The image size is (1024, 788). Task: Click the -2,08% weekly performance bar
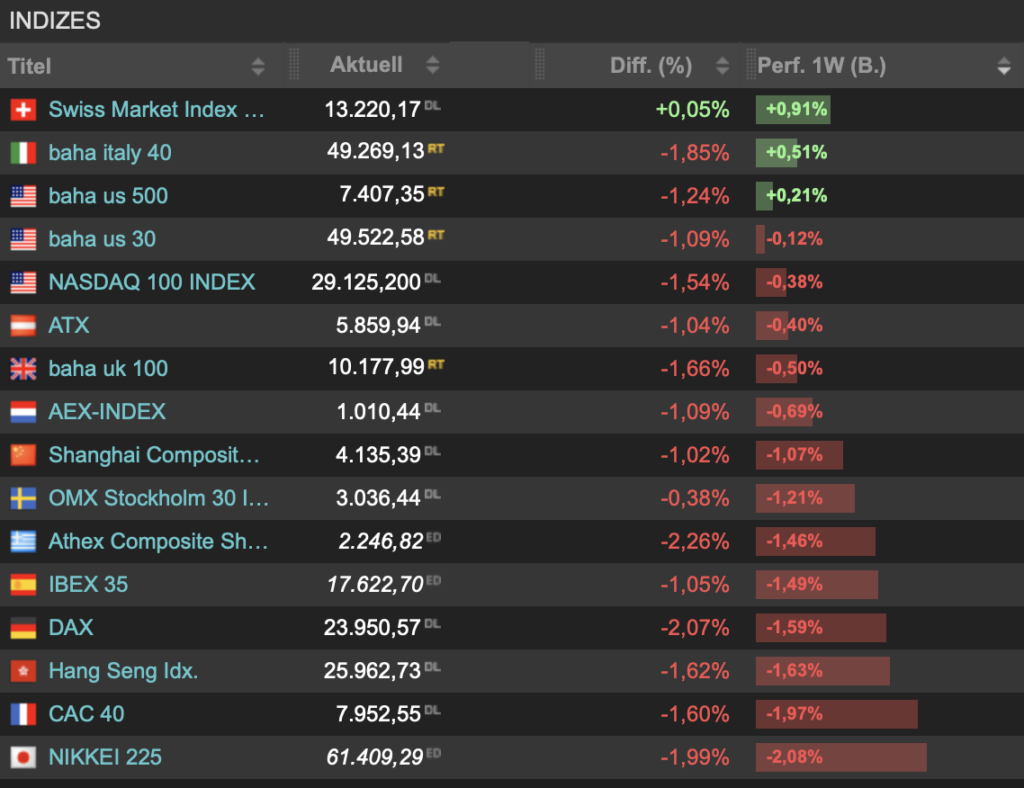841,757
